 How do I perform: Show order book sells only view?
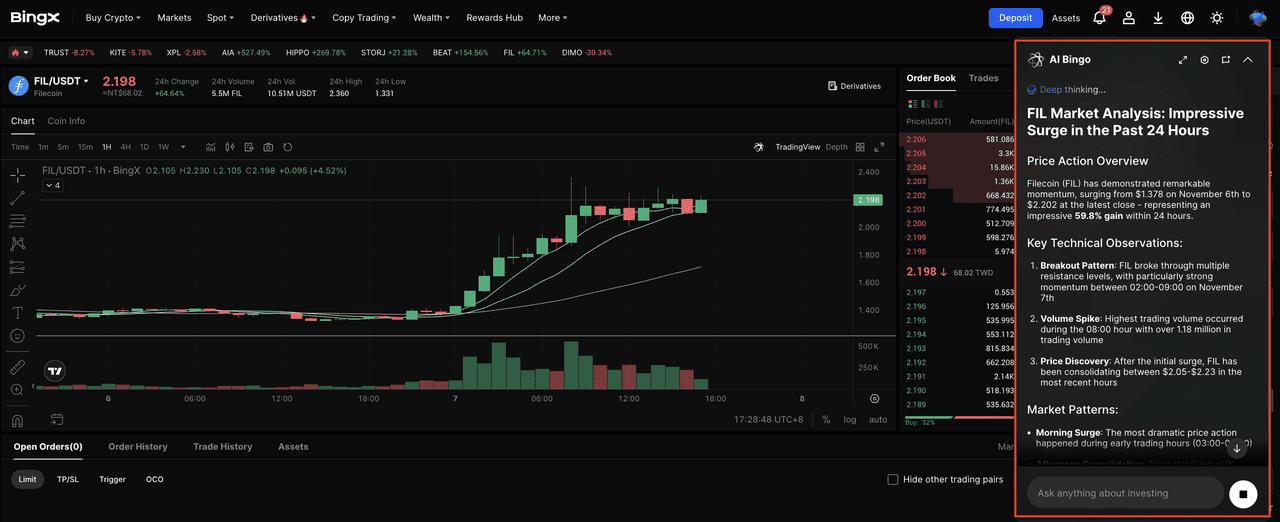pyautogui.click(x=940, y=103)
